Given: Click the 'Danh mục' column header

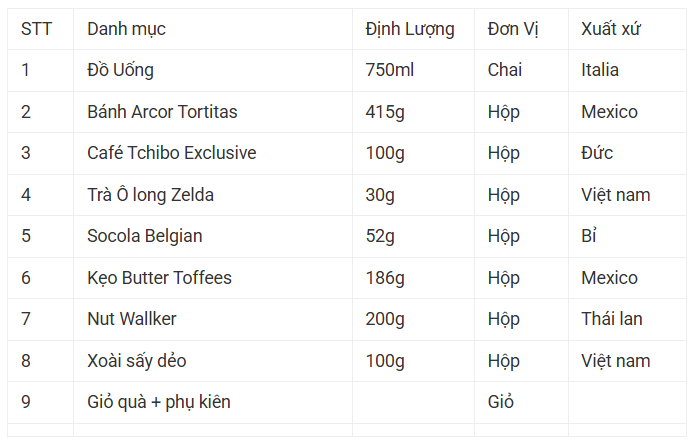Looking at the screenshot, I should (x=127, y=29).
